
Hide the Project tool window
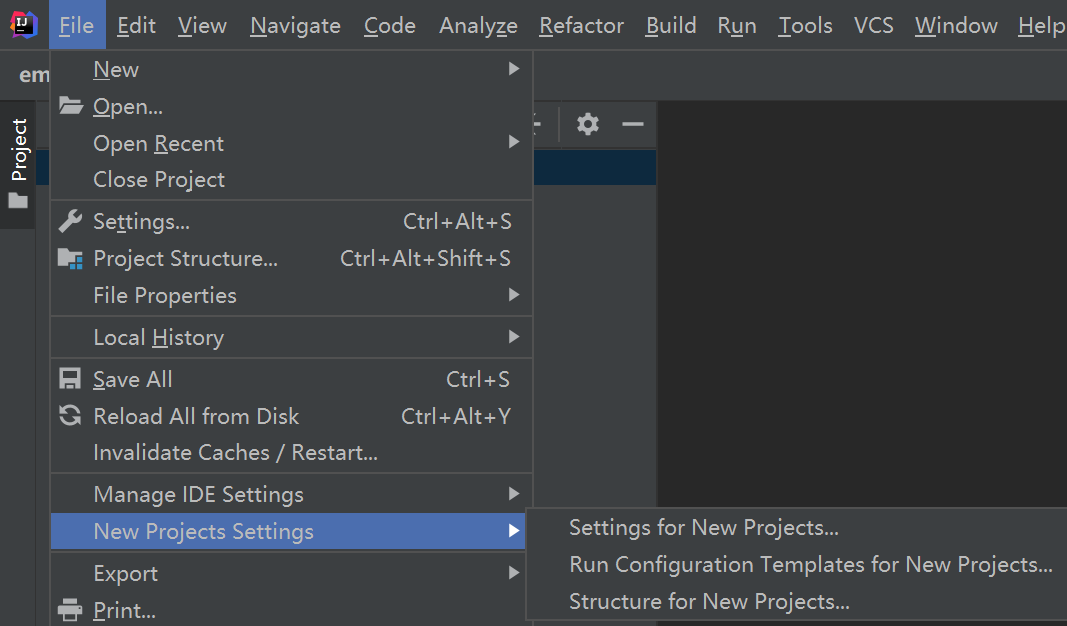632,124
